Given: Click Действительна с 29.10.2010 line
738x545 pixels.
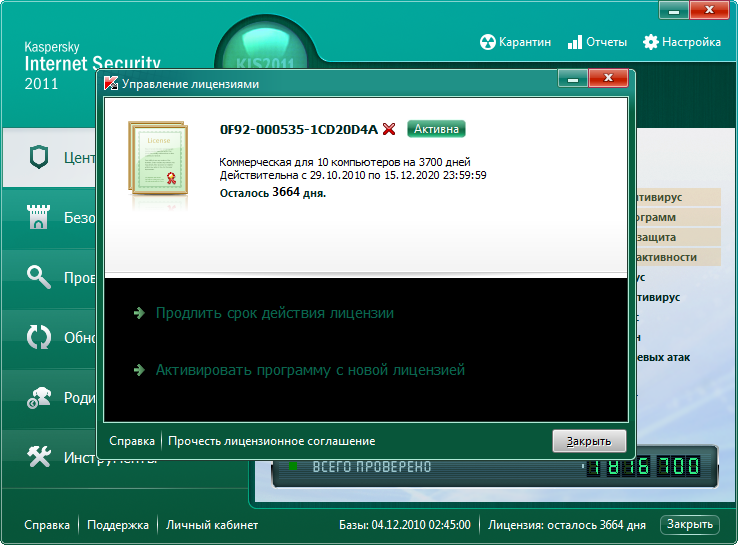Looking at the screenshot, I should [353, 176].
